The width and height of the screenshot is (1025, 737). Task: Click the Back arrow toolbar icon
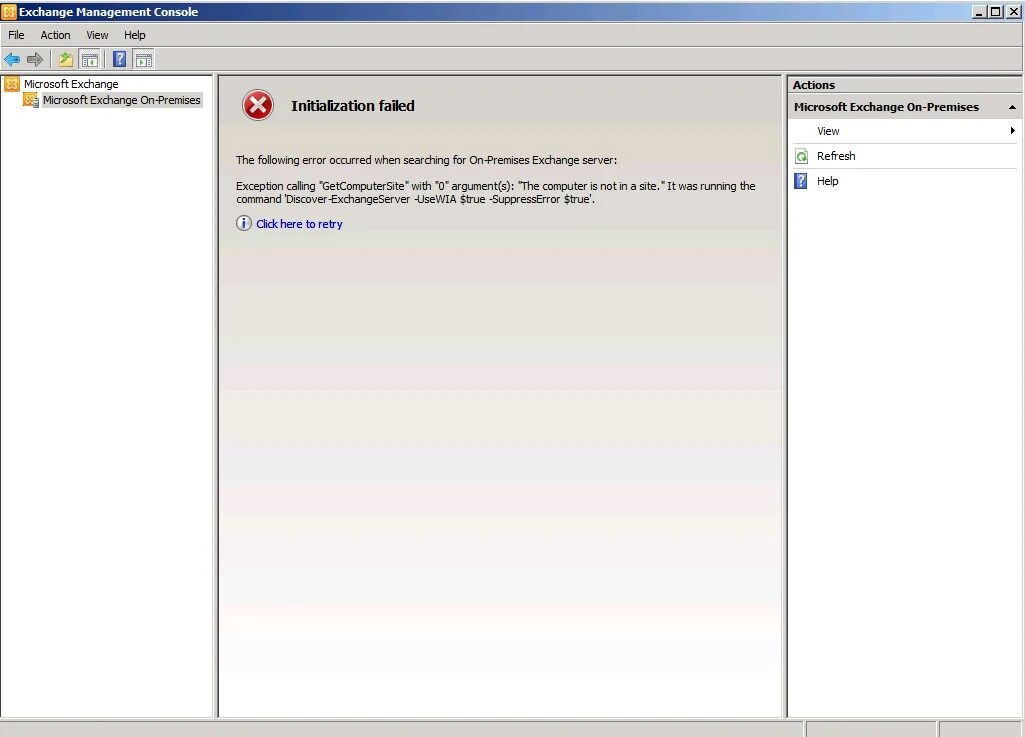(x=12, y=60)
